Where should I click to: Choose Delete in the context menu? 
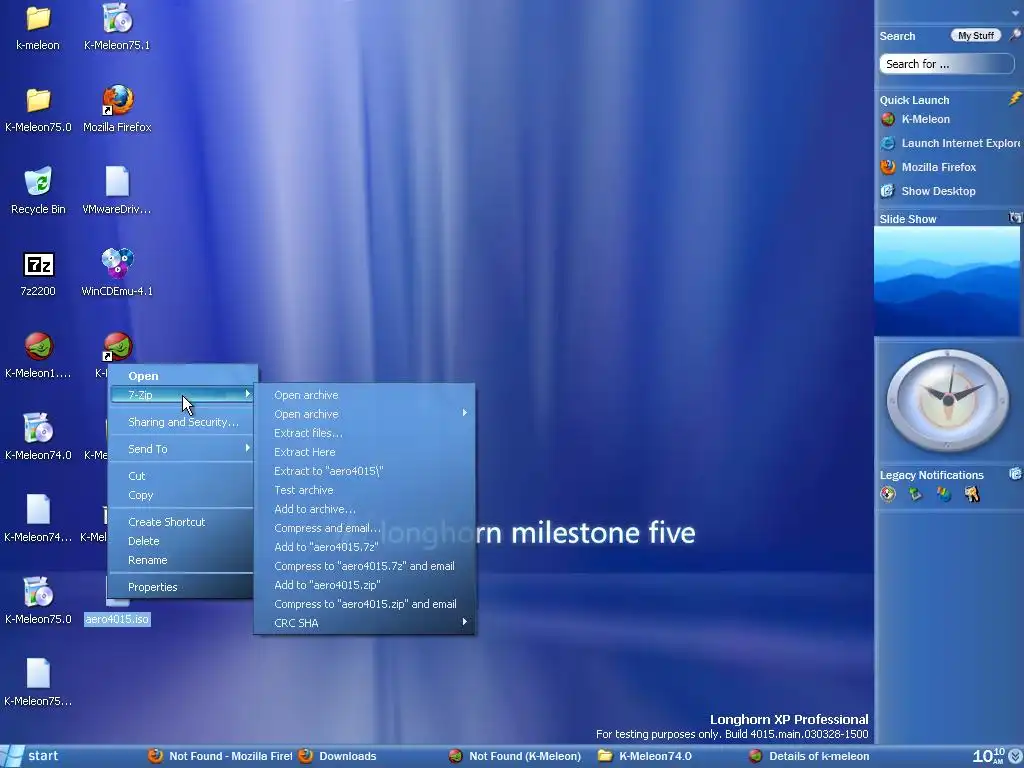[183, 541]
